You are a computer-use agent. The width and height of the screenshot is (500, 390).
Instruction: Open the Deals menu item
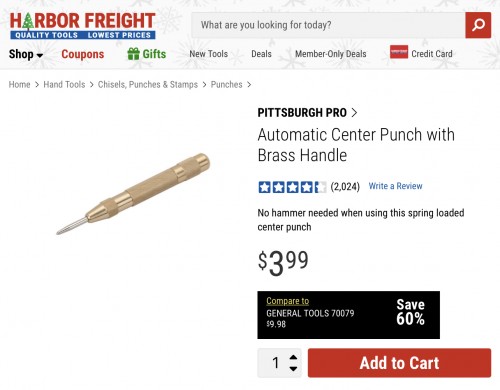(x=261, y=54)
